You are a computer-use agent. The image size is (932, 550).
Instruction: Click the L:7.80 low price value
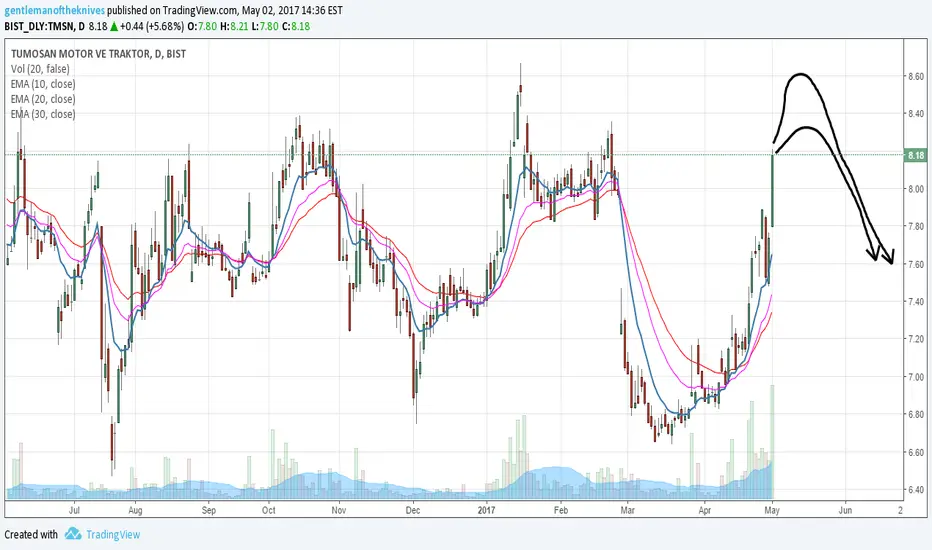265,26
